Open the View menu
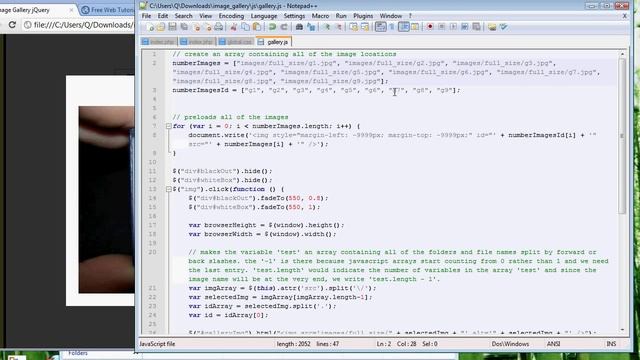Screen dimensions: 640x360 point(205,16)
